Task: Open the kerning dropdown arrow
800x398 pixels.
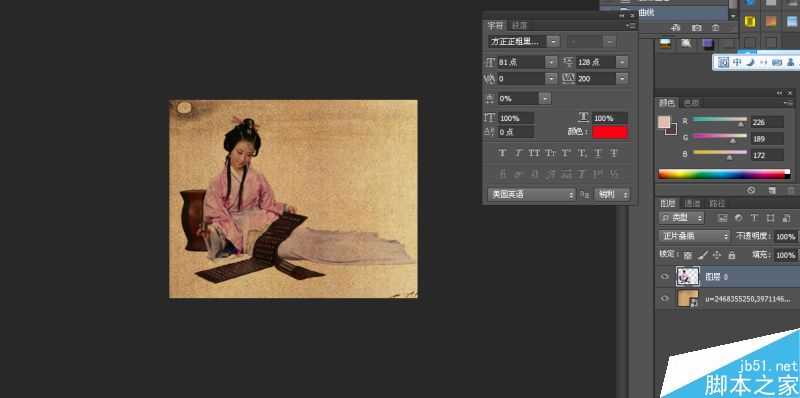Action: [x=551, y=79]
